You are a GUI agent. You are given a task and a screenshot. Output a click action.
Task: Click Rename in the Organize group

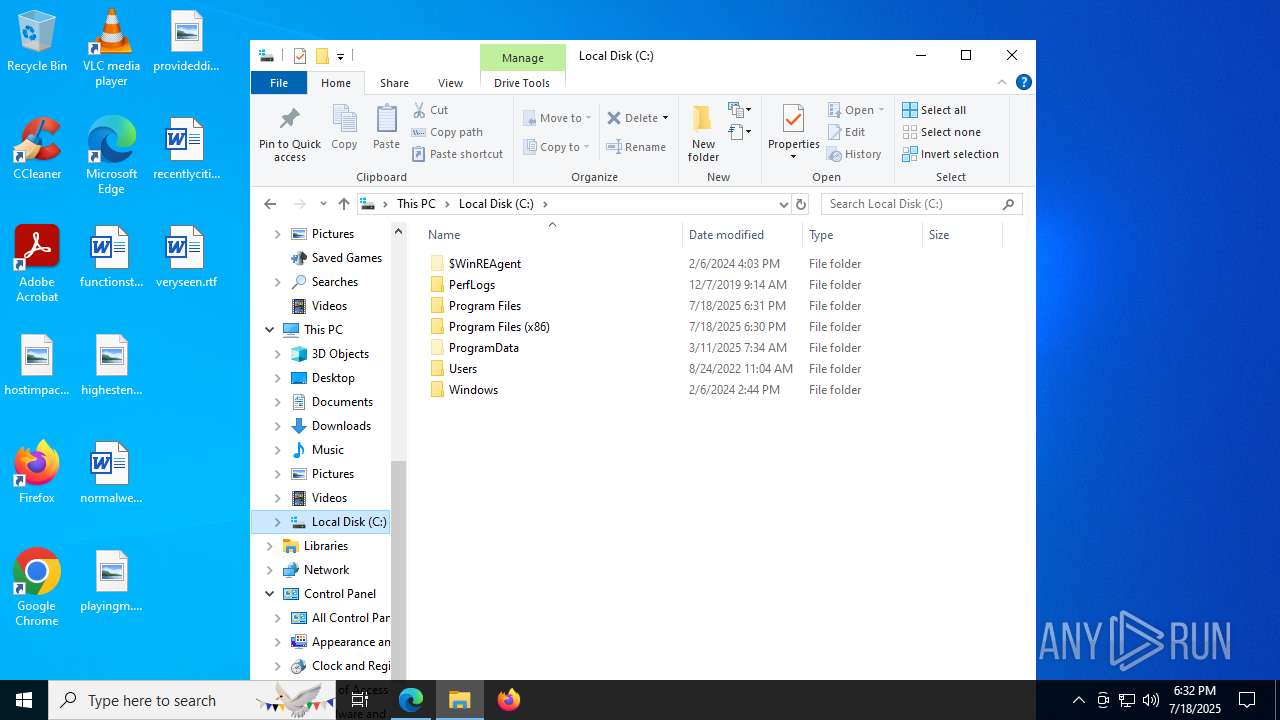click(636, 147)
